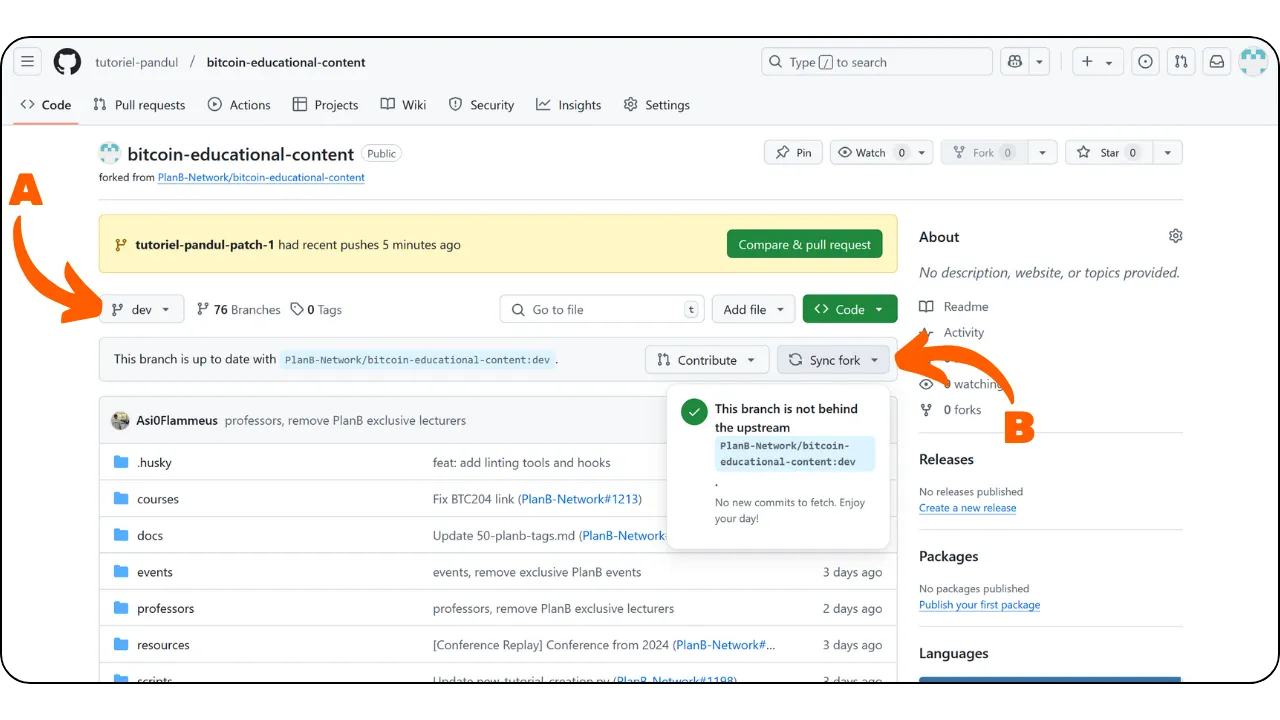The height and width of the screenshot is (720, 1280).
Task: Open the resources folder icon
Action: click(121, 645)
